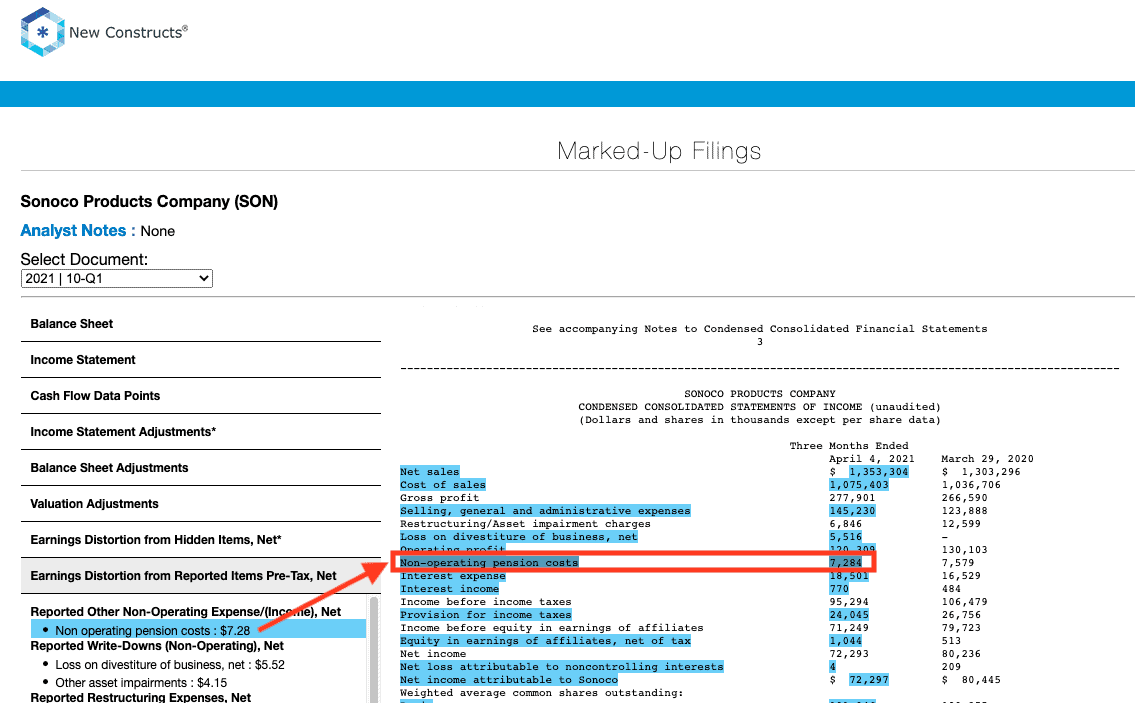This screenshot has width=1135, height=703.
Task: Click Reported Write-Downs (Non-Operating), Net heading
Action: pyautogui.click(x=157, y=646)
